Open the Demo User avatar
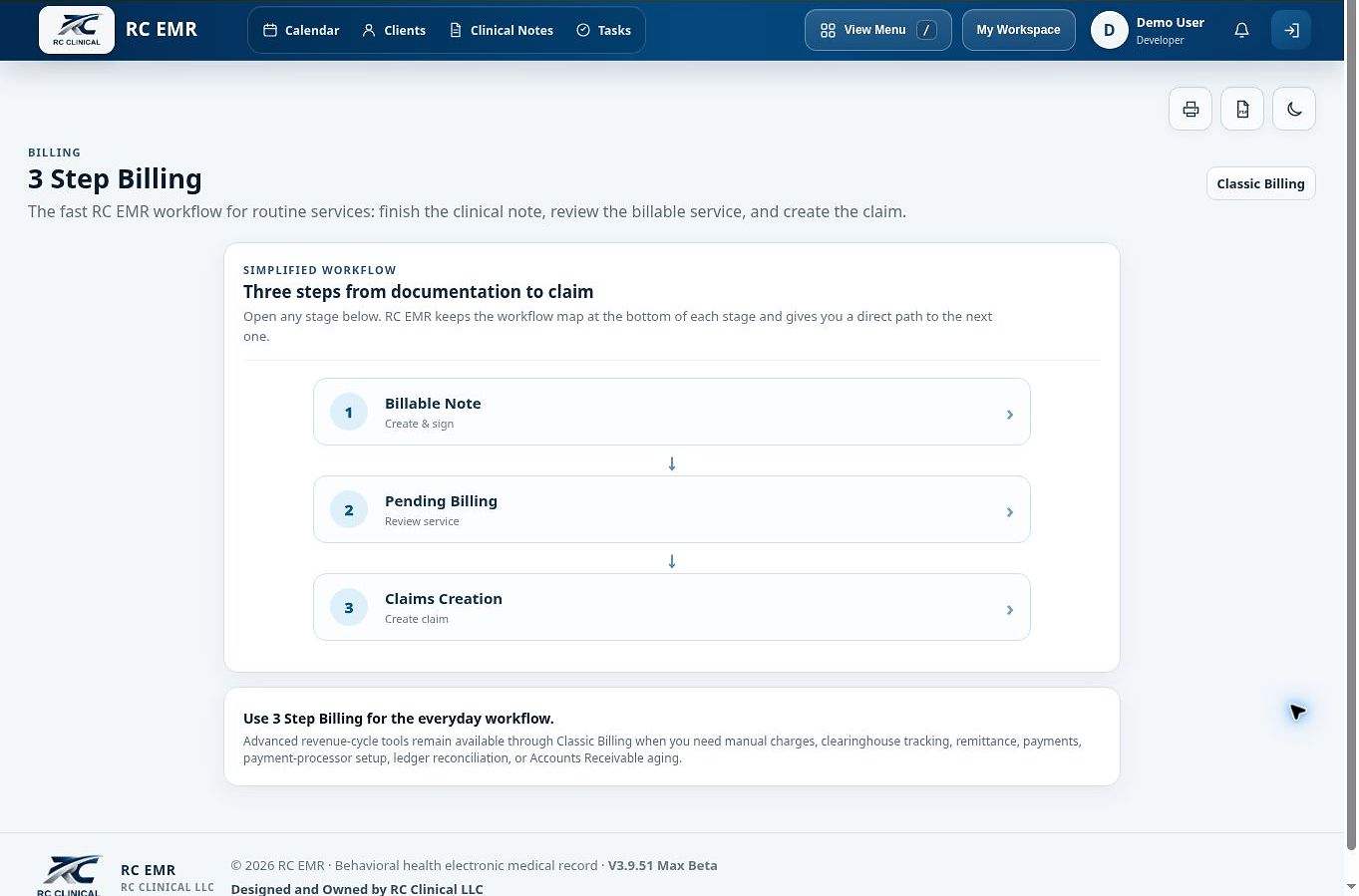The width and height of the screenshot is (1359, 896). click(x=1109, y=30)
